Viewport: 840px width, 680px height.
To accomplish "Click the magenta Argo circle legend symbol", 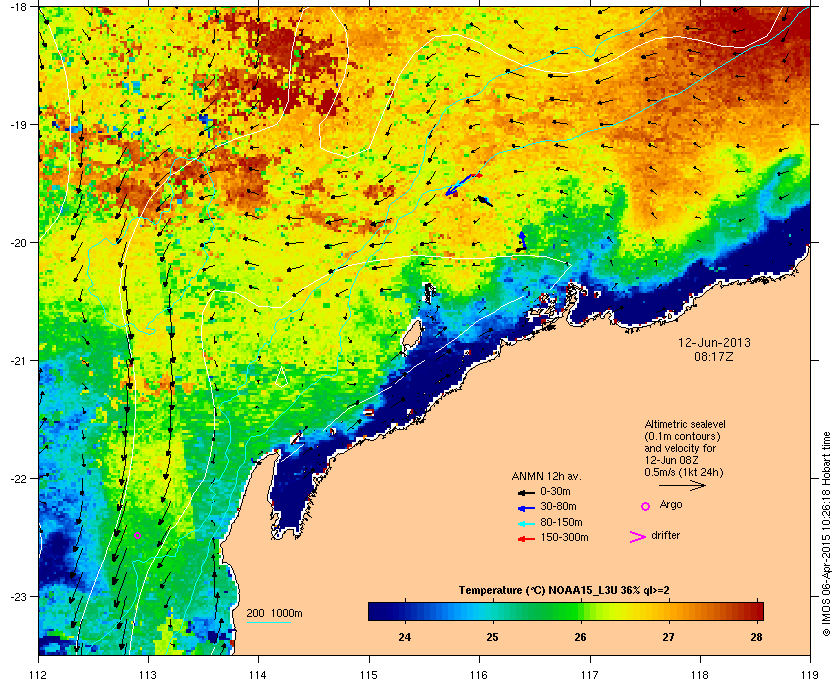I will [x=646, y=506].
